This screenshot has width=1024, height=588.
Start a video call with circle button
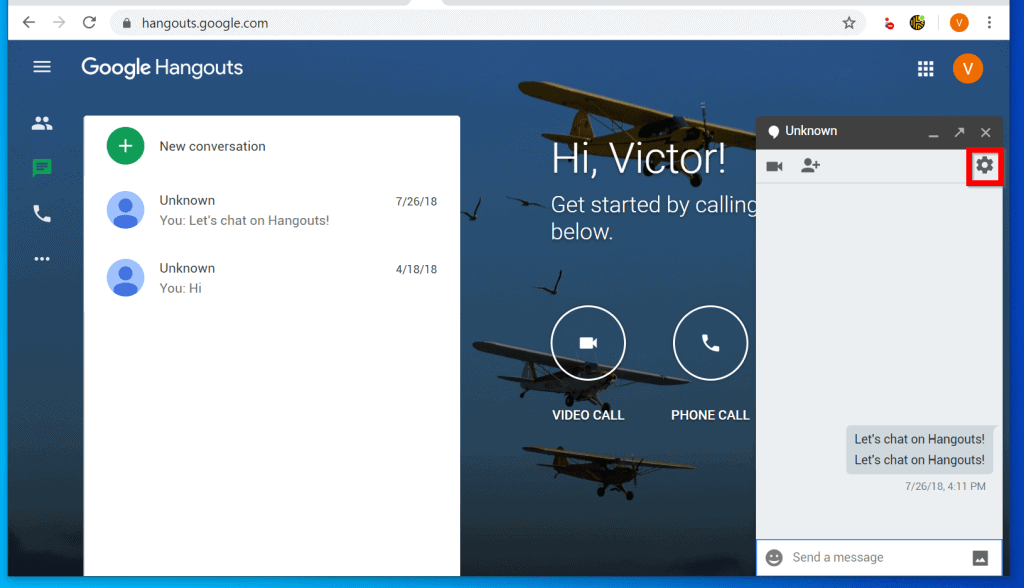(x=588, y=343)
